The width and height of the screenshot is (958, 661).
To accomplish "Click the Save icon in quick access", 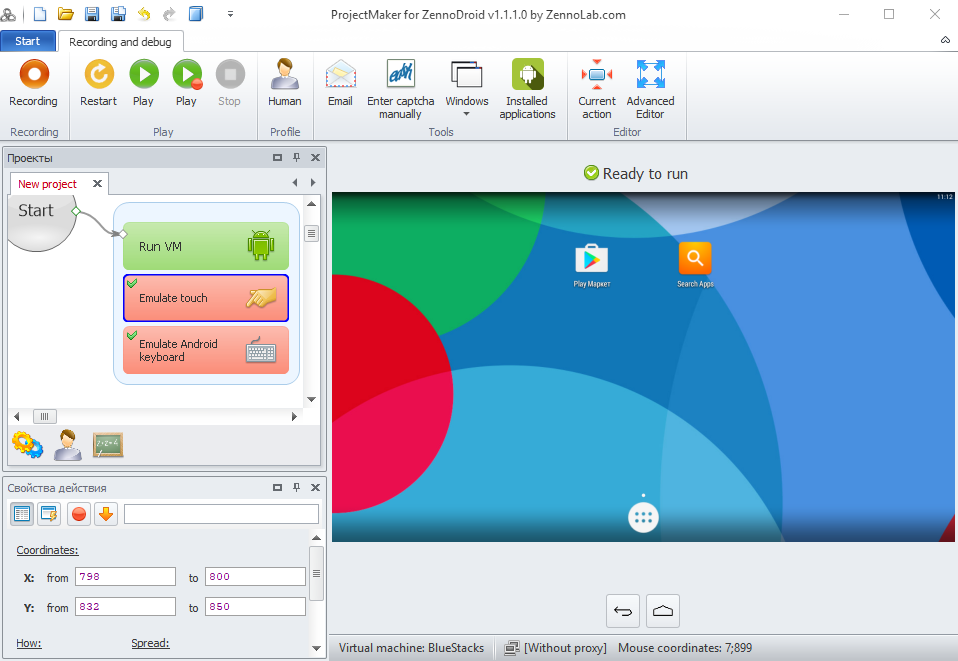I will pyautogui.click(x=92, y=13).
